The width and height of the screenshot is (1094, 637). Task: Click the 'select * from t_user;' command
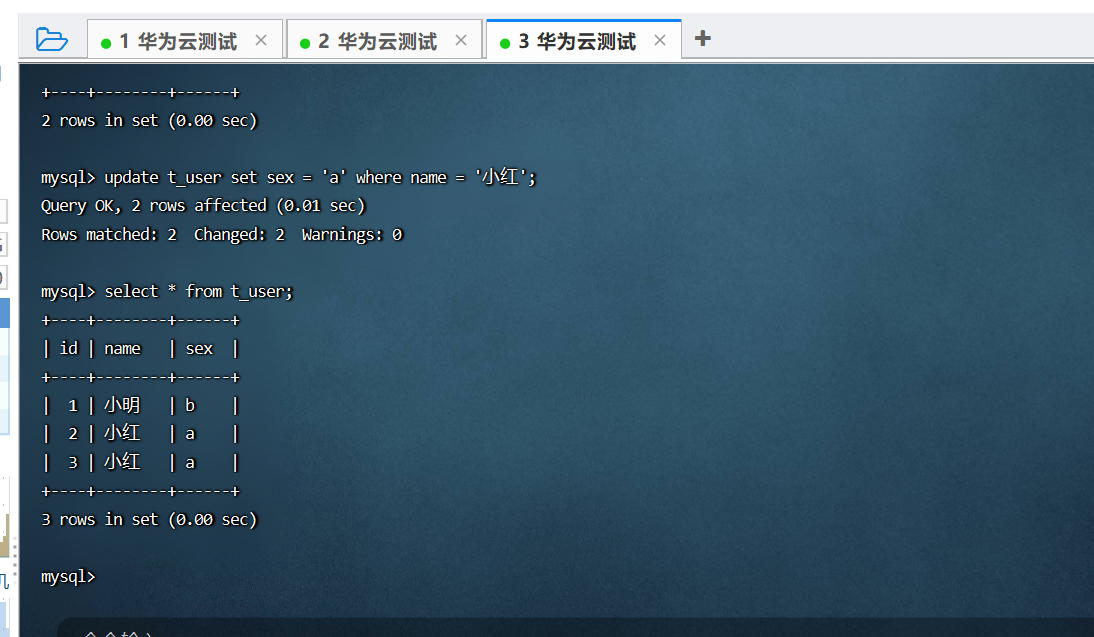tap(199, 291)
